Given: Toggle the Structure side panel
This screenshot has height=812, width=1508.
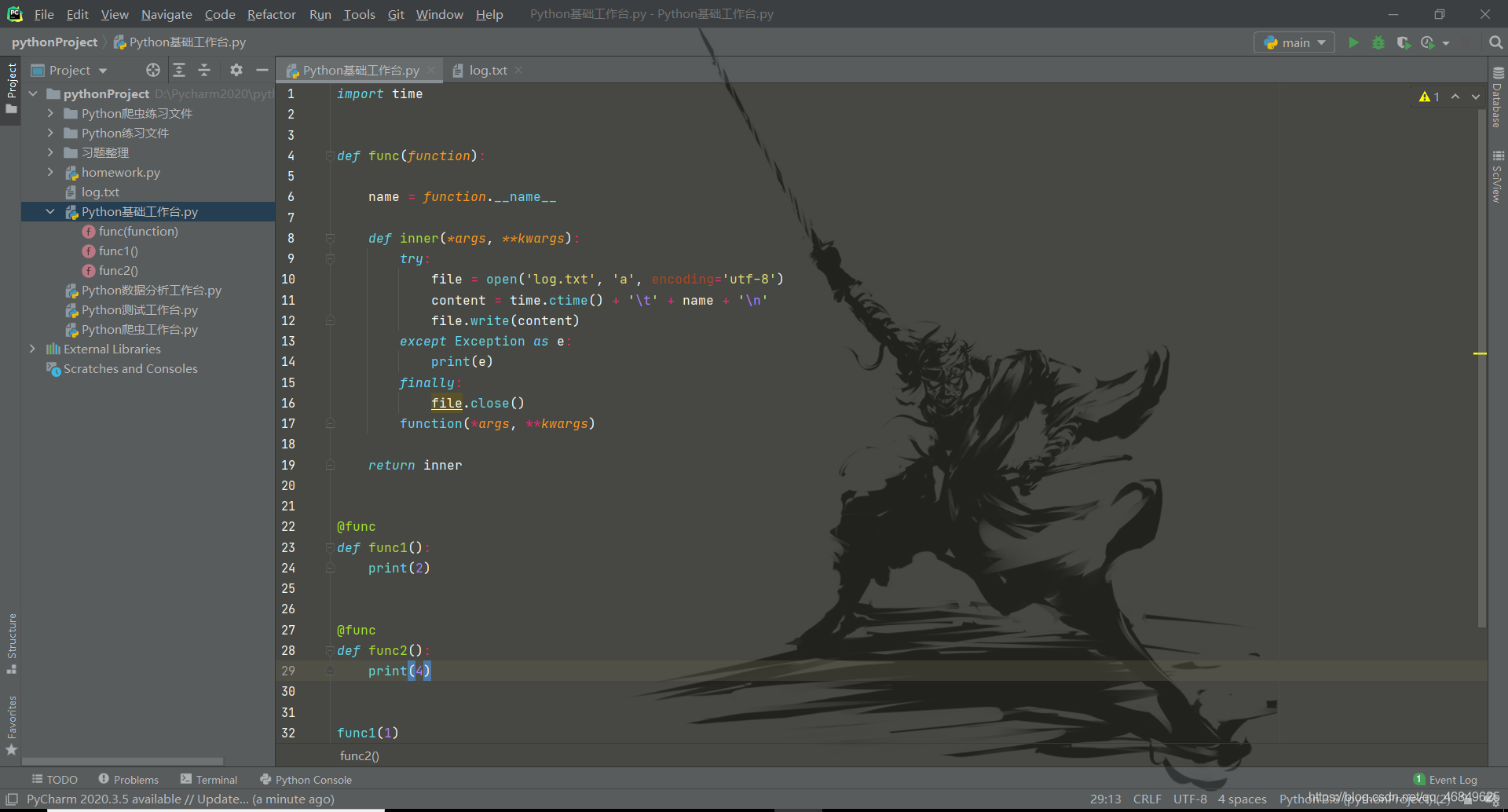Looking at the screenshot, I should [x=11, y=643].
